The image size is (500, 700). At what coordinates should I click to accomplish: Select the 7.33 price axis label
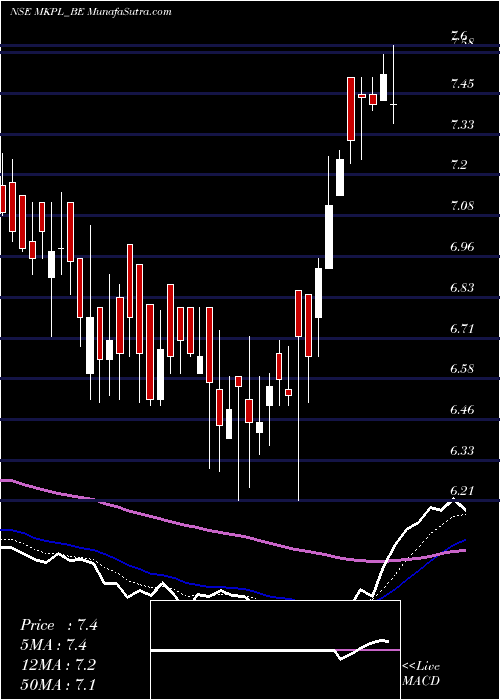pyautogui.click(x=462, y=125)
